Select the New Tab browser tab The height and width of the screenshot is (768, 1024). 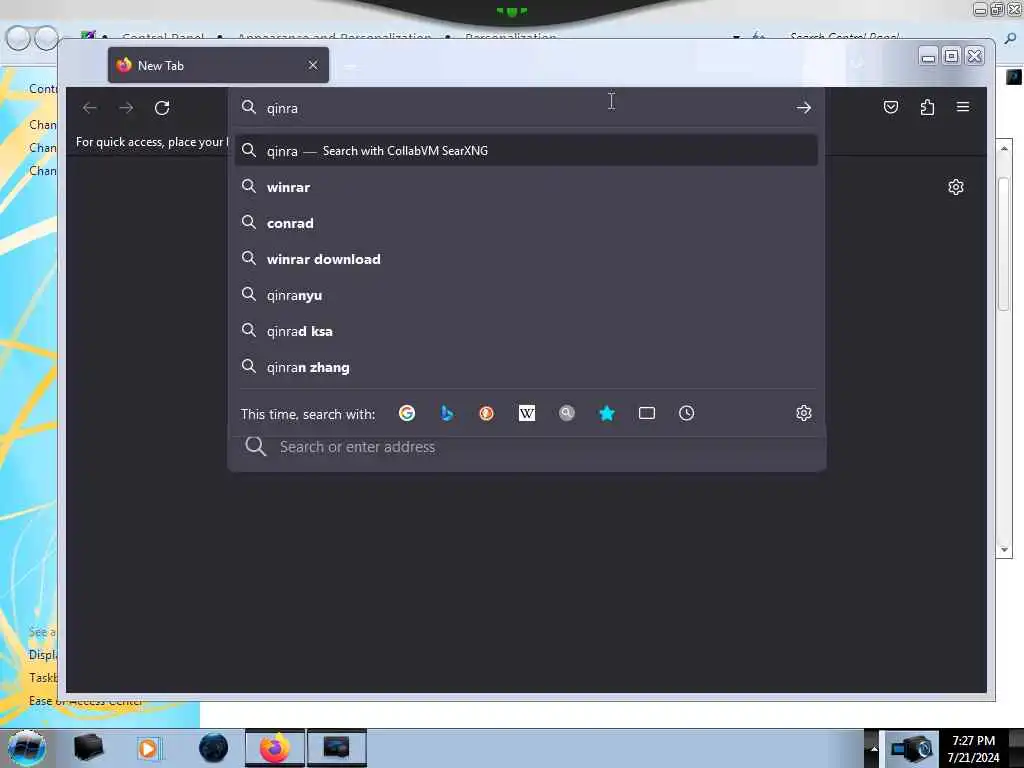point(218,65)
